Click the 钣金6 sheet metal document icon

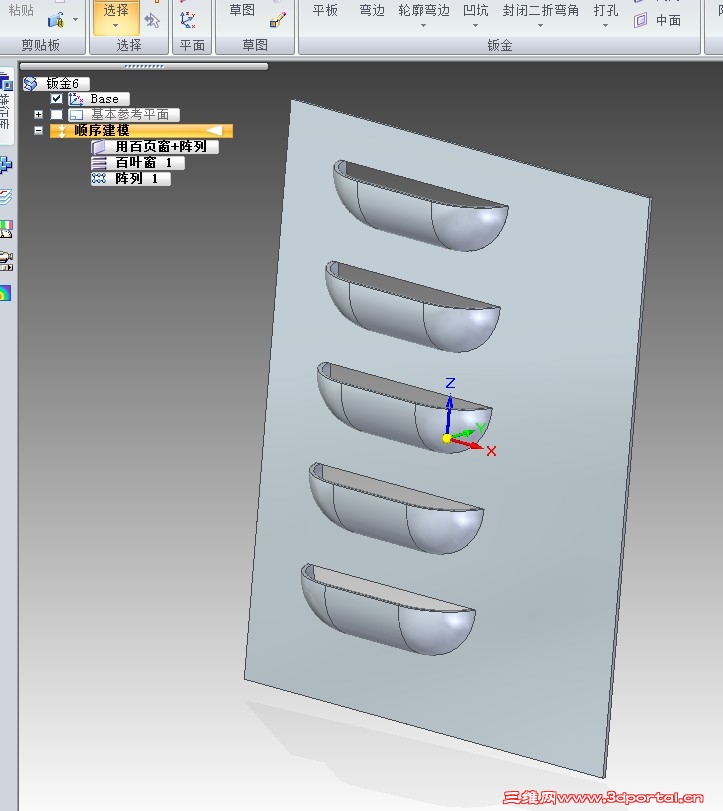[31, 83]
